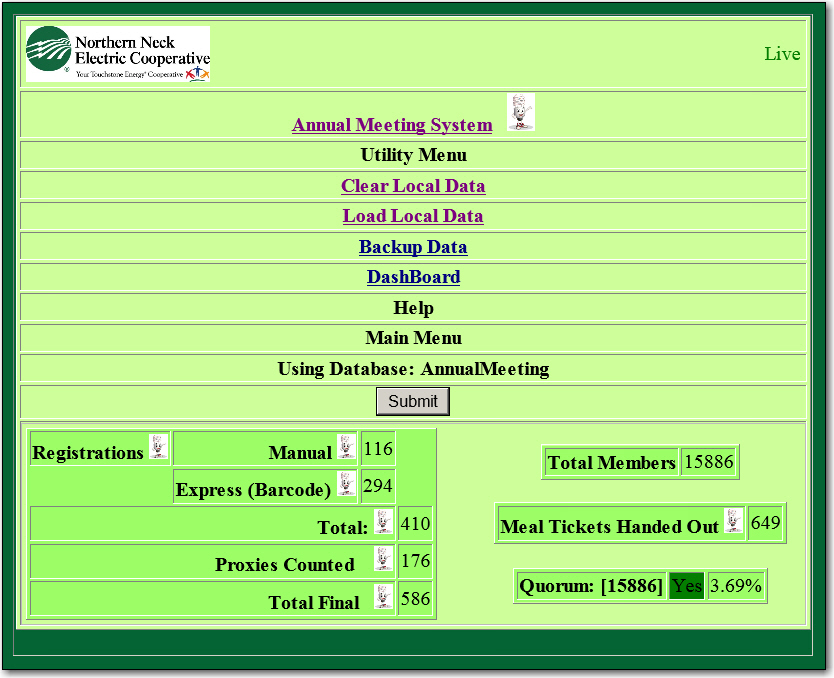This screenshot has height=678, width=834.
Task: Click the dark green Quorum Yes indicator
Action: [686, 586]
